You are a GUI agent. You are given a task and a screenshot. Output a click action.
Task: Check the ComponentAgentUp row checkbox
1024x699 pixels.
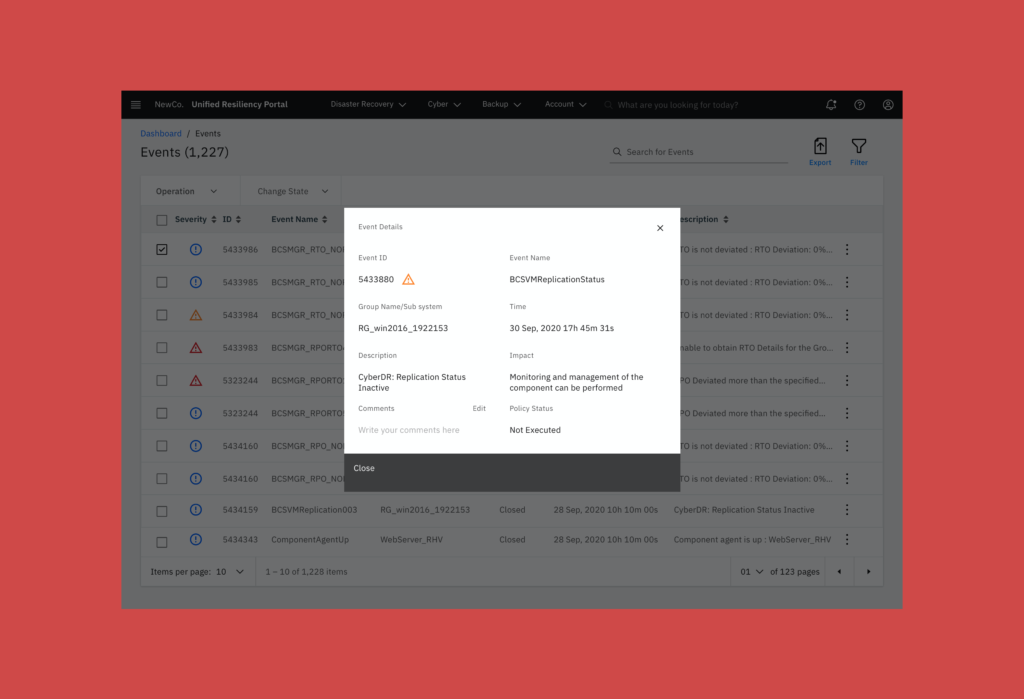pyautogui.click(x=162, y=542)
